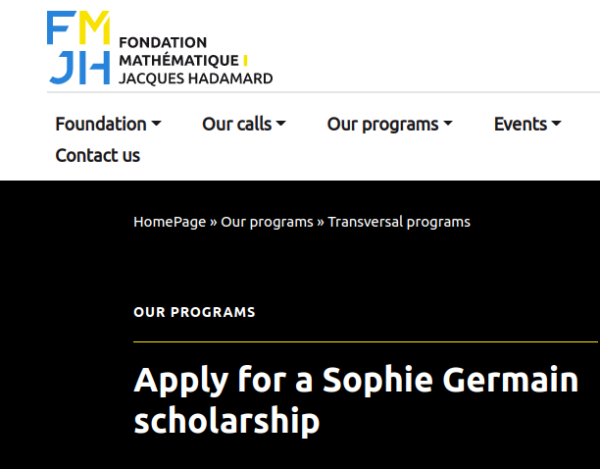Expand the Our calls dropdown caret
This screenshot has width=600, height=469.
(x=281, y=124)
